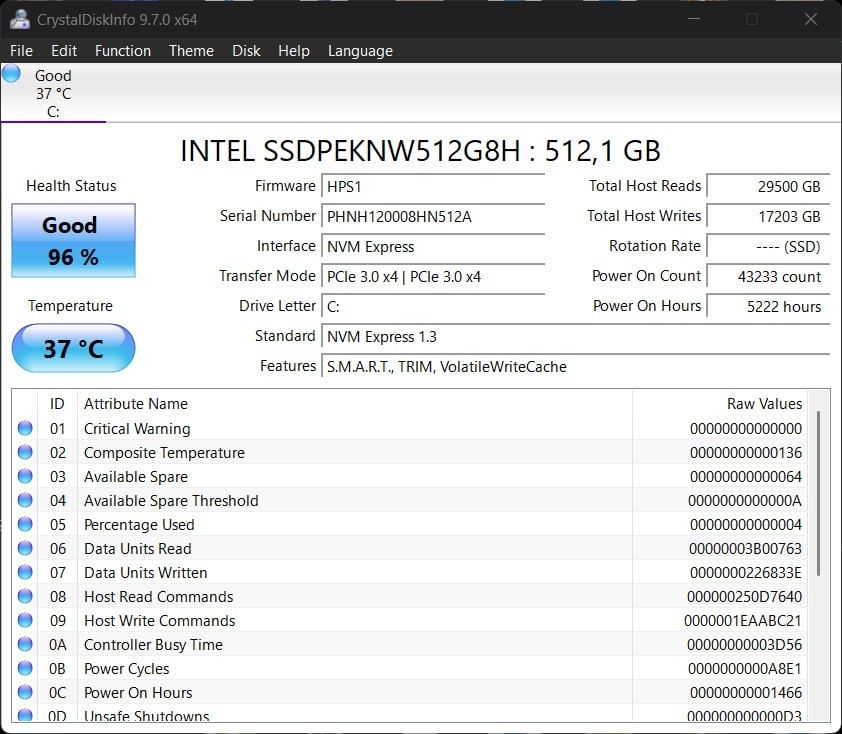
Task: Click raw value 00000000000064
Action: [x=745, y=476]
